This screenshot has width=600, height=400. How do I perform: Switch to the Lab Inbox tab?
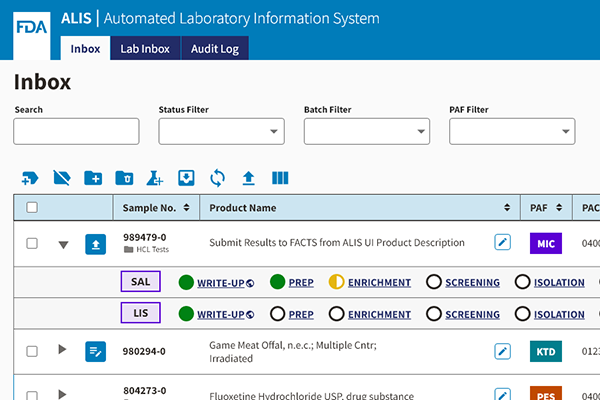click(145, 48)
